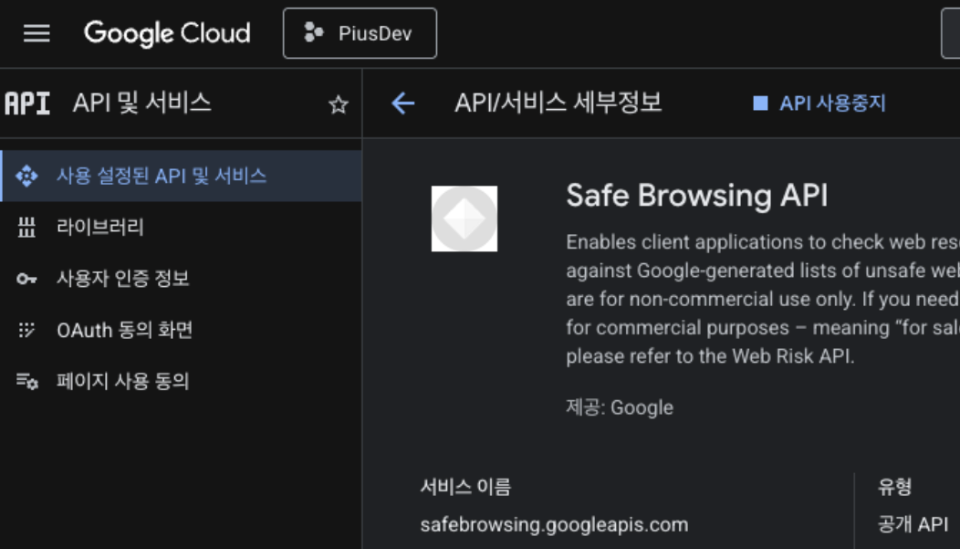Viewport: 960px width, 549px height.
Task: Click the 제공: Google provider text
Action: [x=620, y=407]
